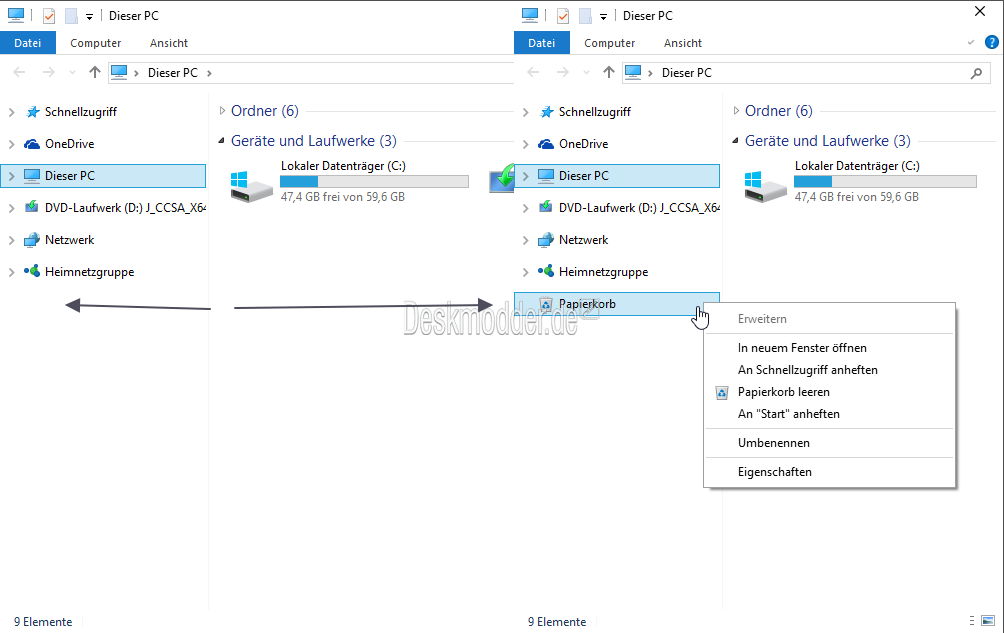Open recent locations dropdown in right window

(587, 73)
